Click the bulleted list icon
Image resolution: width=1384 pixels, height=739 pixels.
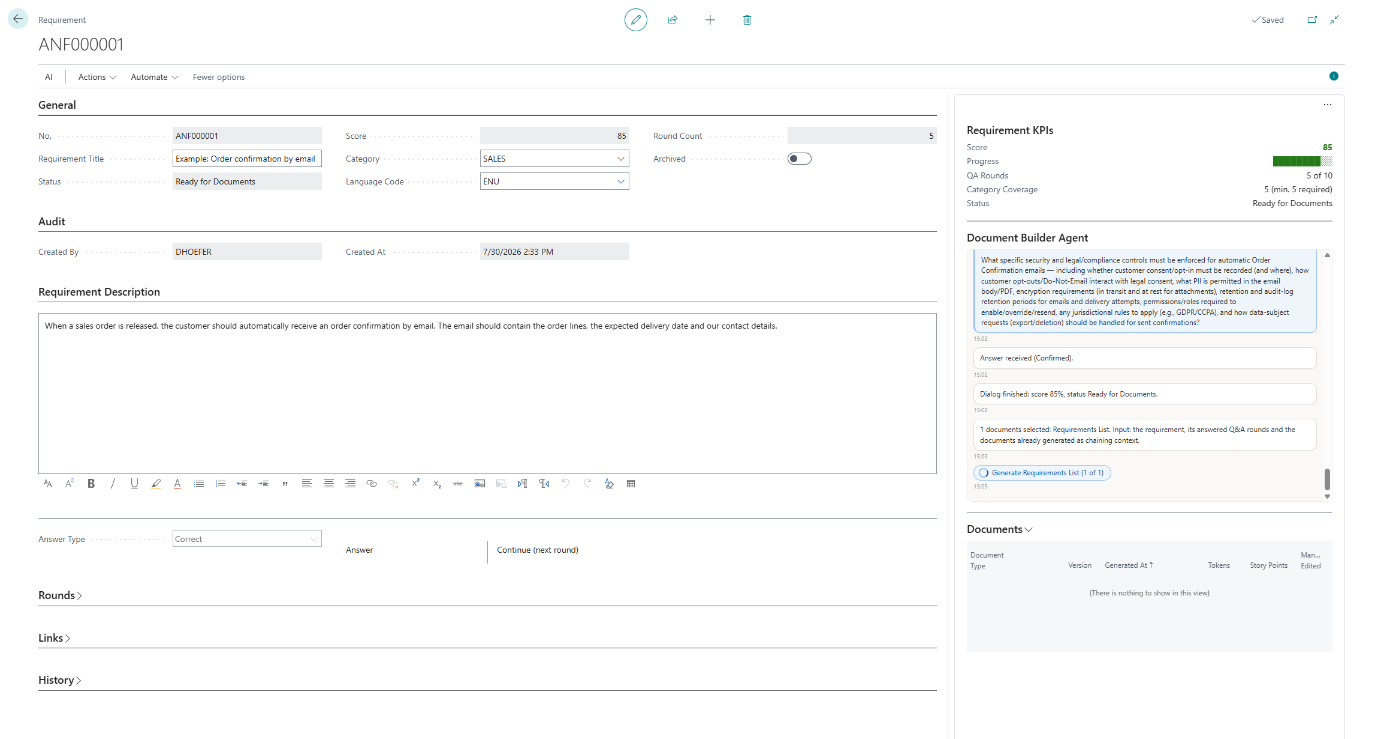(199, 484)
